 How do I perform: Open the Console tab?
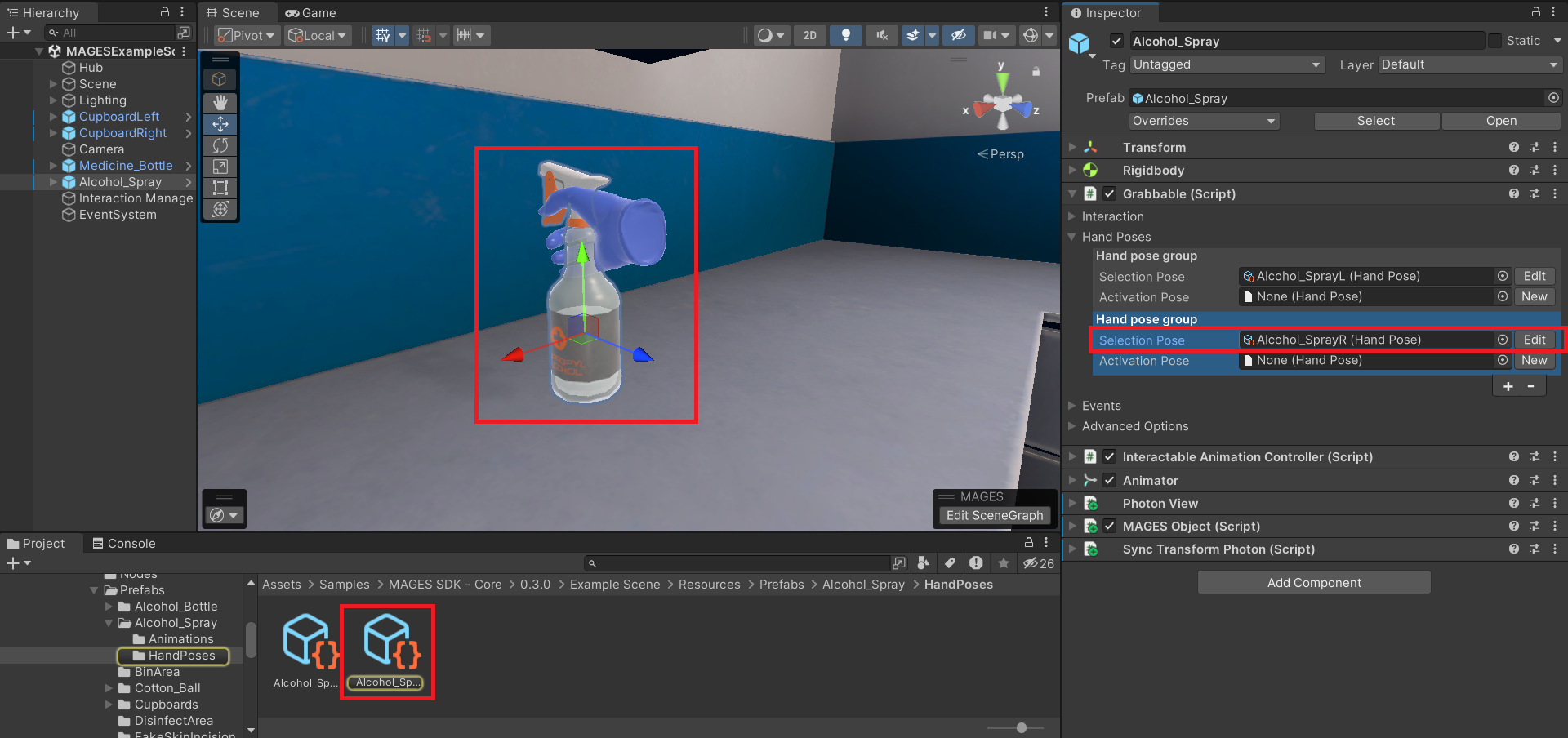(x=123, y=544)
